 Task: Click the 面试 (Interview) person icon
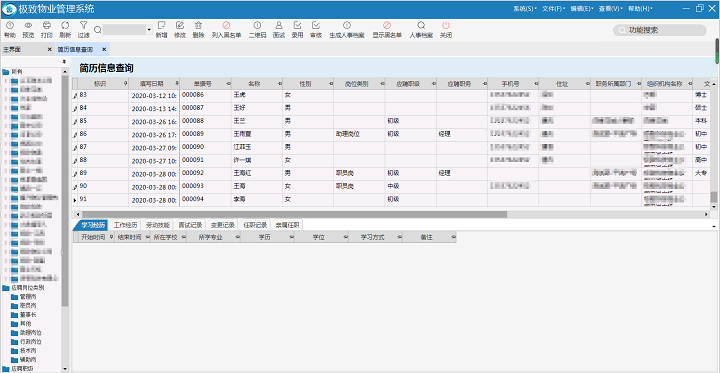click(279, 26)
